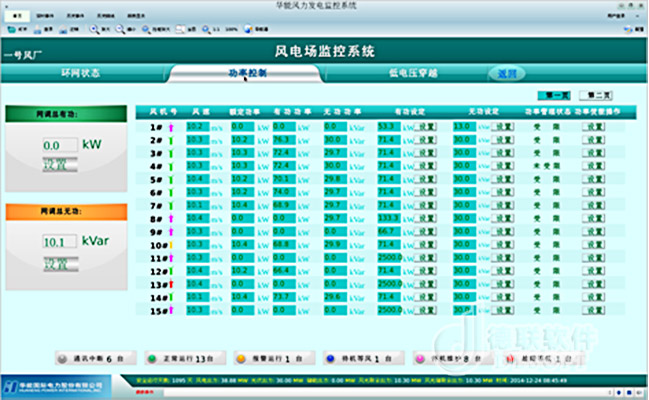Go to 第二页 page button
Image resolution: width=649 pixels, height=400 pixels.
599,95
